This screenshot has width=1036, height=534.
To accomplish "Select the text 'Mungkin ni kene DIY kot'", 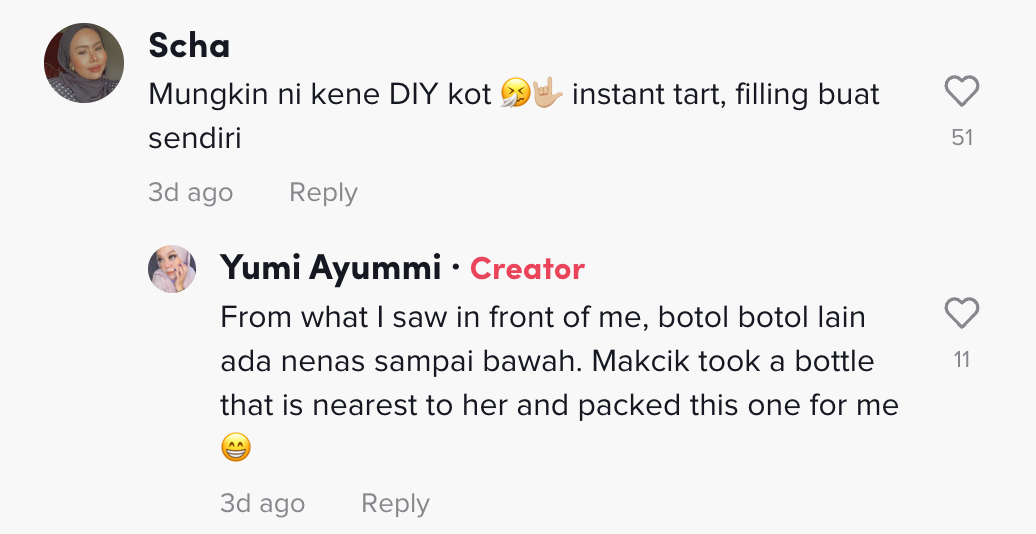I will pos(320,95).
